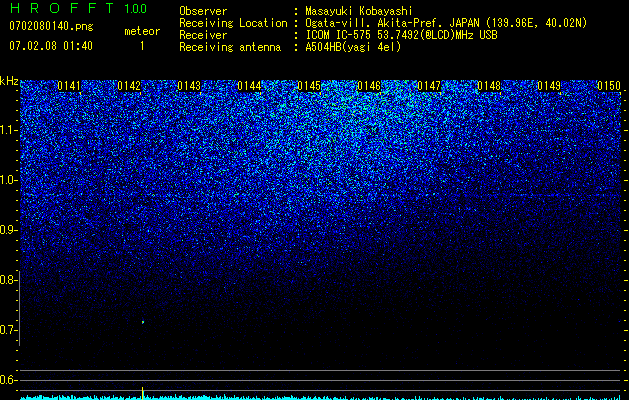
Task: Click the Receiving antenna label
Action: 230,47
